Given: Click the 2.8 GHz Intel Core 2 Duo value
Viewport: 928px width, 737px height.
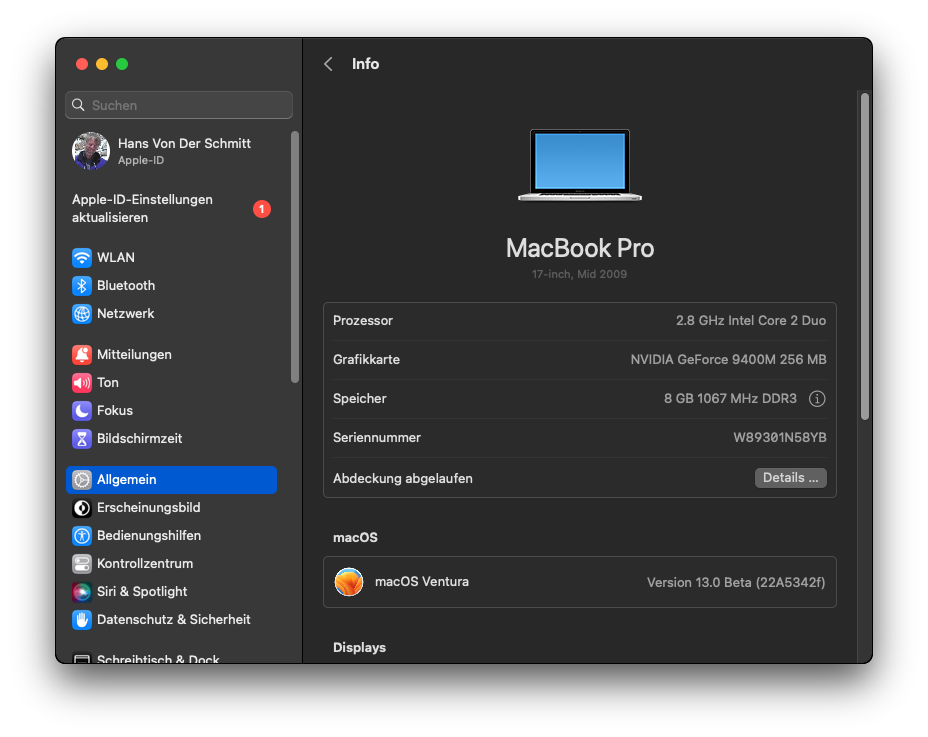Looking at the screenshot, I should pos(751,320).
